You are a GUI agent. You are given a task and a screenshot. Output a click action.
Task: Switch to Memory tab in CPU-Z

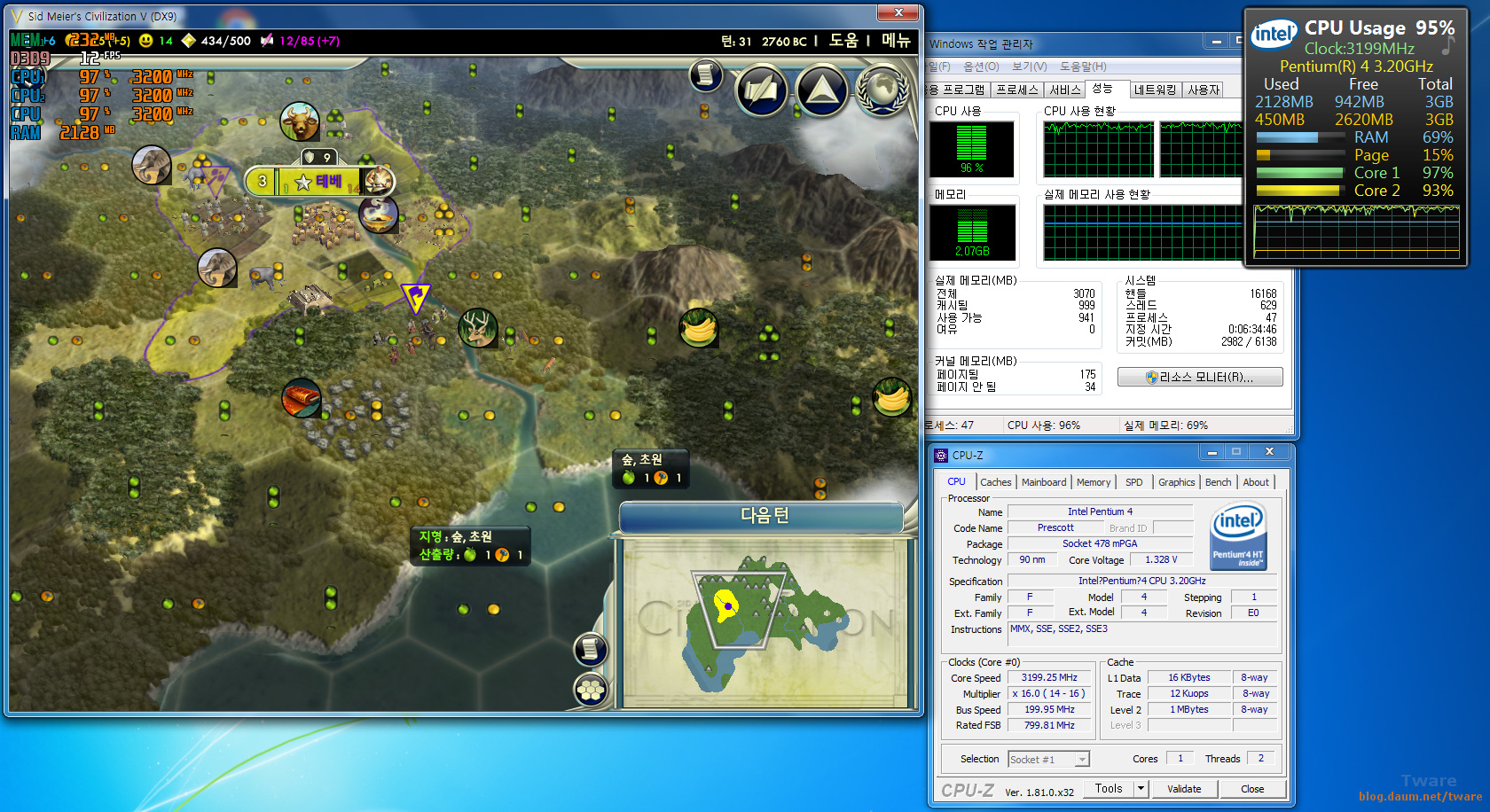click(x=1094, y=482)
